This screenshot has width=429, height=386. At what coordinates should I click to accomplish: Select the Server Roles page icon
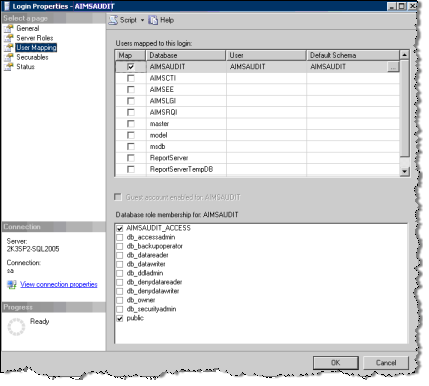coord(9,38)
